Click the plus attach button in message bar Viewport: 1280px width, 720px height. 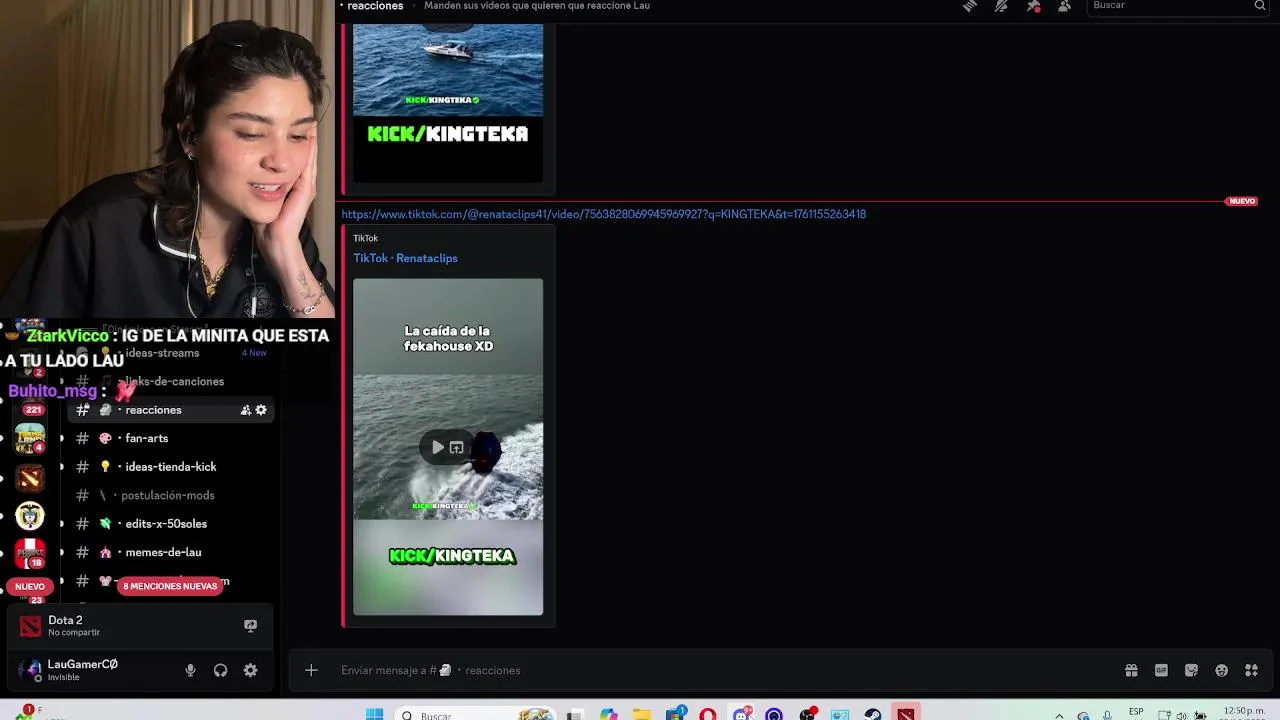tap(311, 670)
